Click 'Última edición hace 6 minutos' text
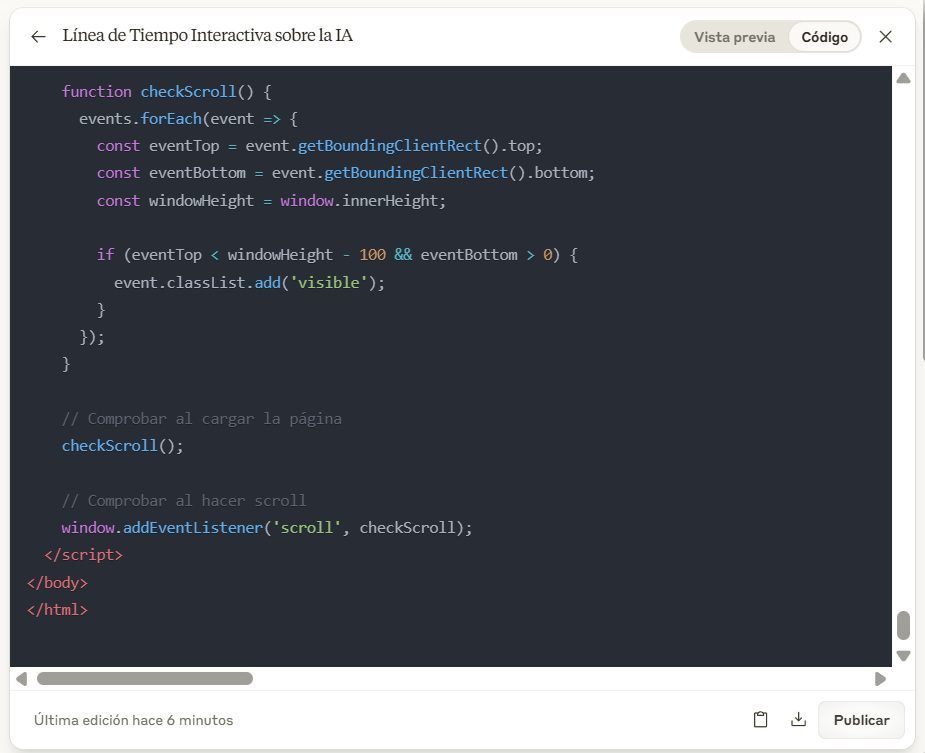 click(133, 720)
